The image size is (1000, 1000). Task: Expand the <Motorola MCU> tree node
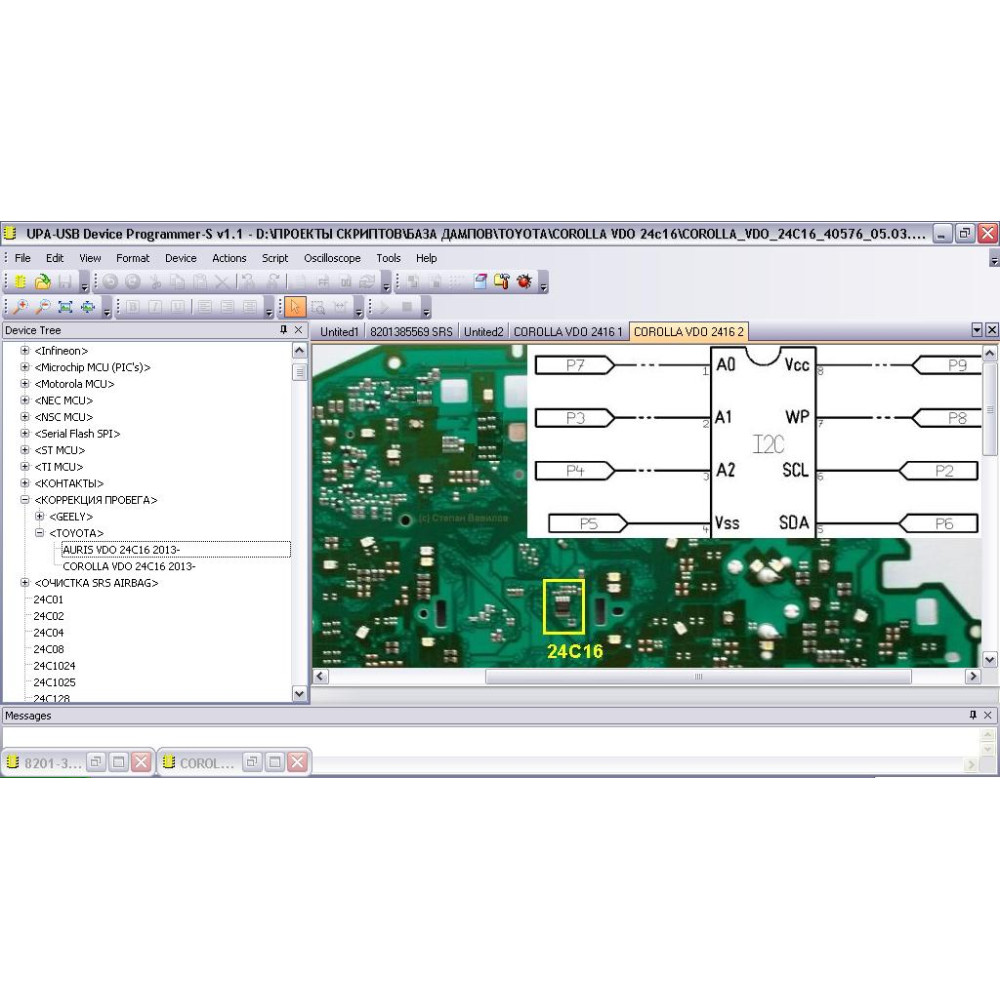(25, 383)
